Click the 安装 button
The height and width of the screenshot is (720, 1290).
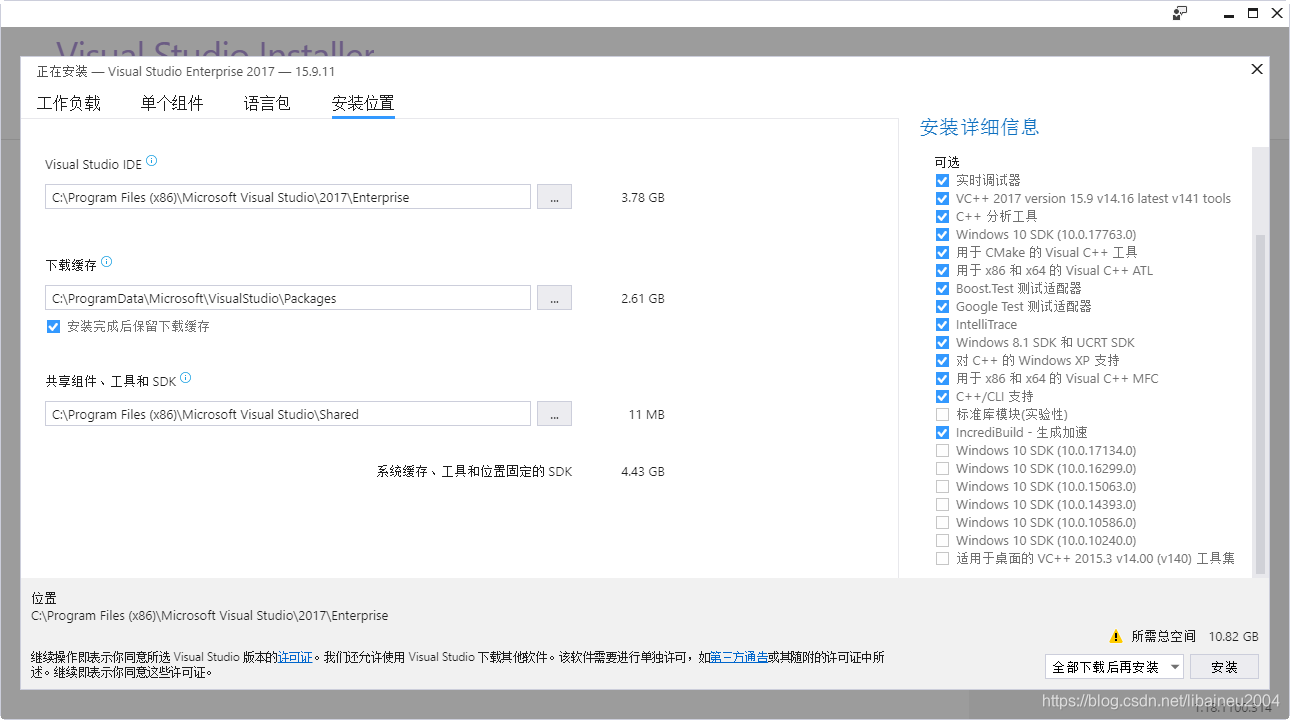[1224, 667]
